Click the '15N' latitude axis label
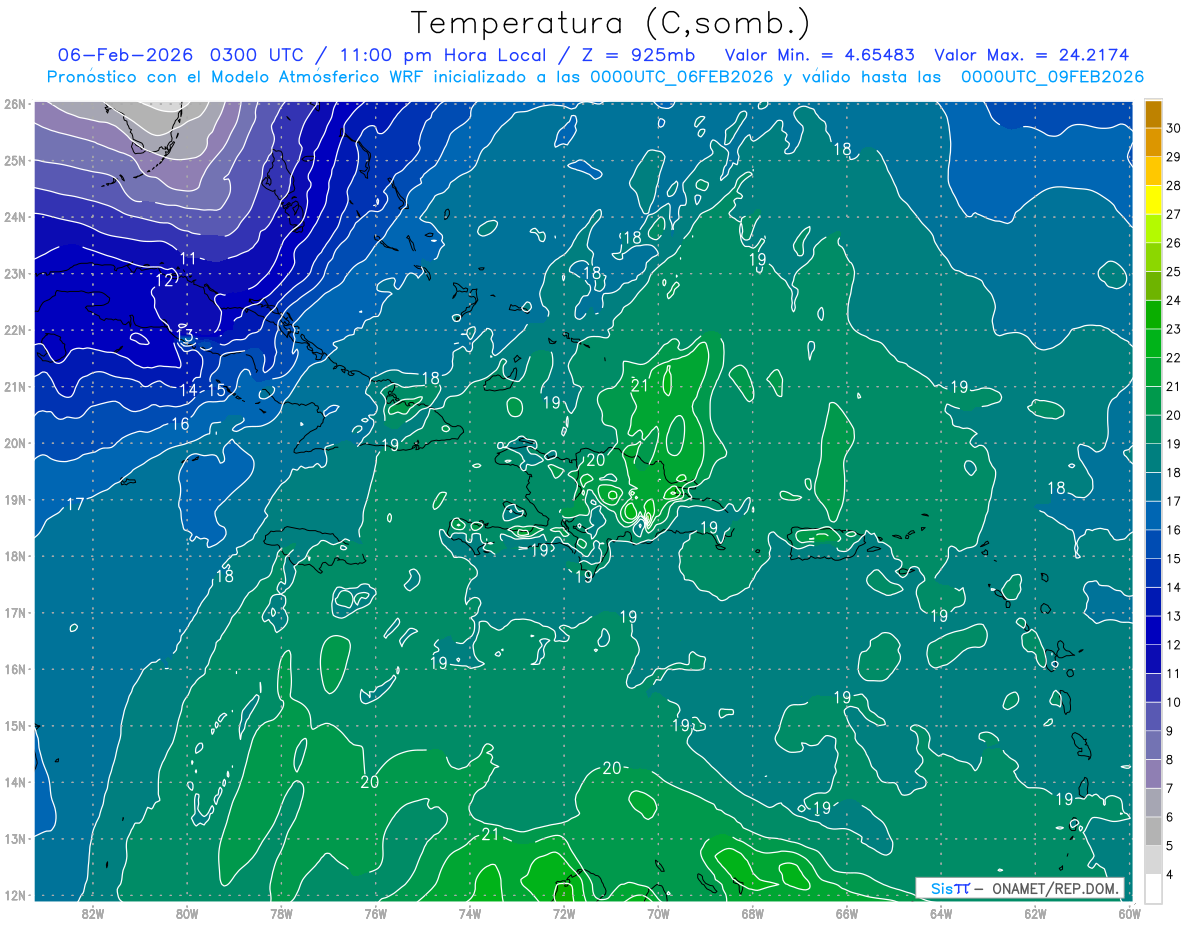Screen dimensions: 1200x927 (14, 726)
